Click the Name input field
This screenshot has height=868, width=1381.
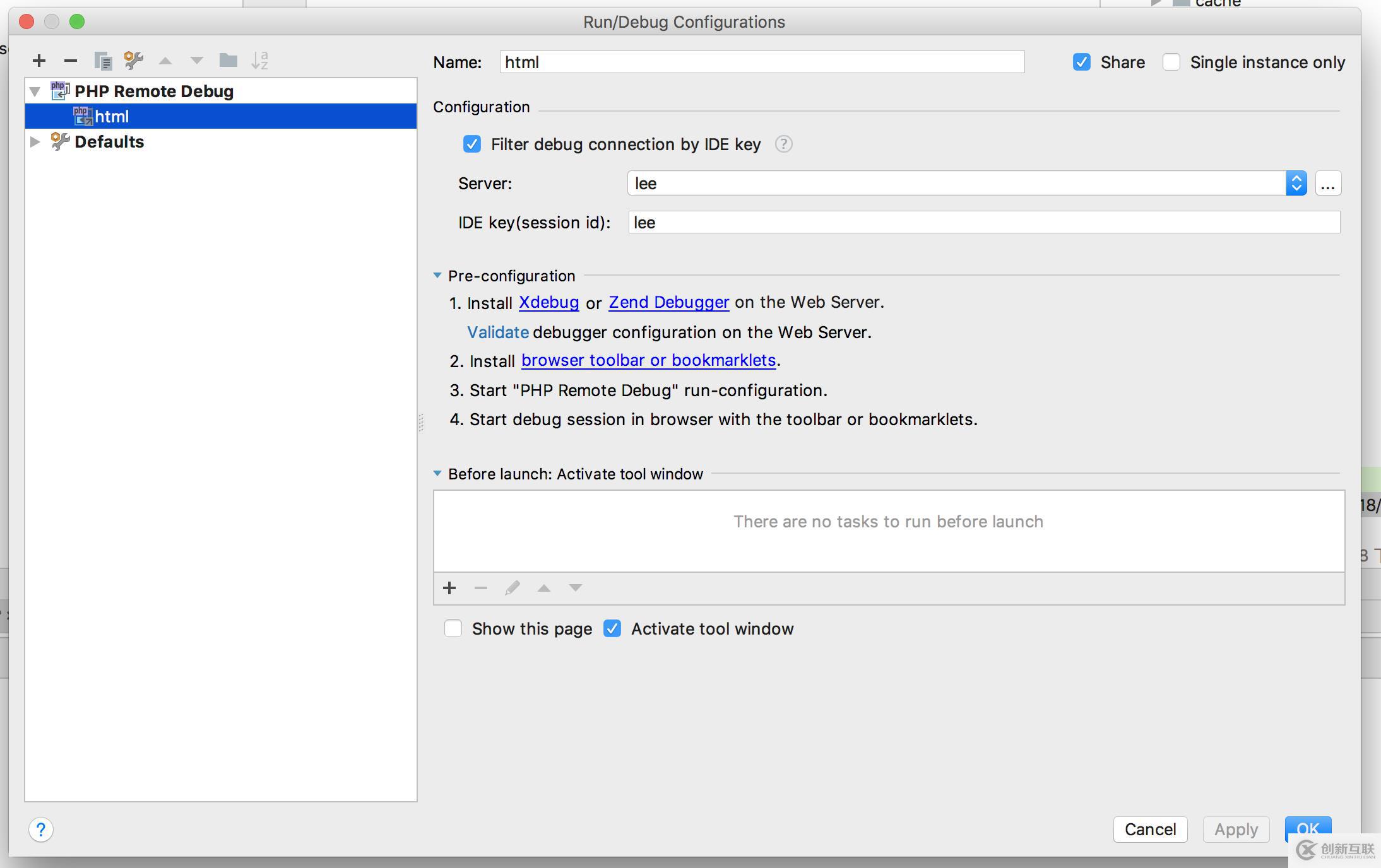click(762, 62)
